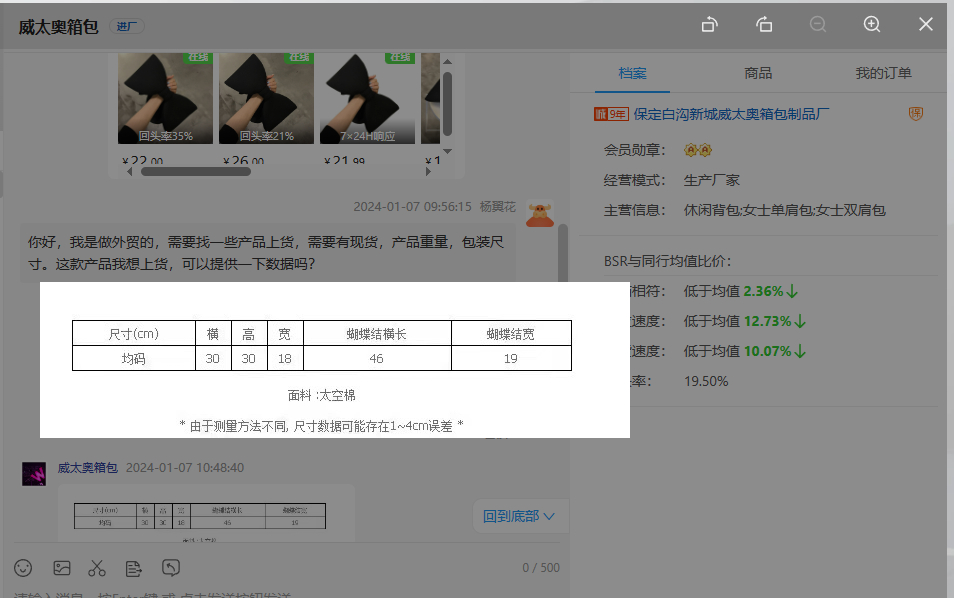Rotate the image clockwise
Screen dimensions: 954x598
point(765,24)
